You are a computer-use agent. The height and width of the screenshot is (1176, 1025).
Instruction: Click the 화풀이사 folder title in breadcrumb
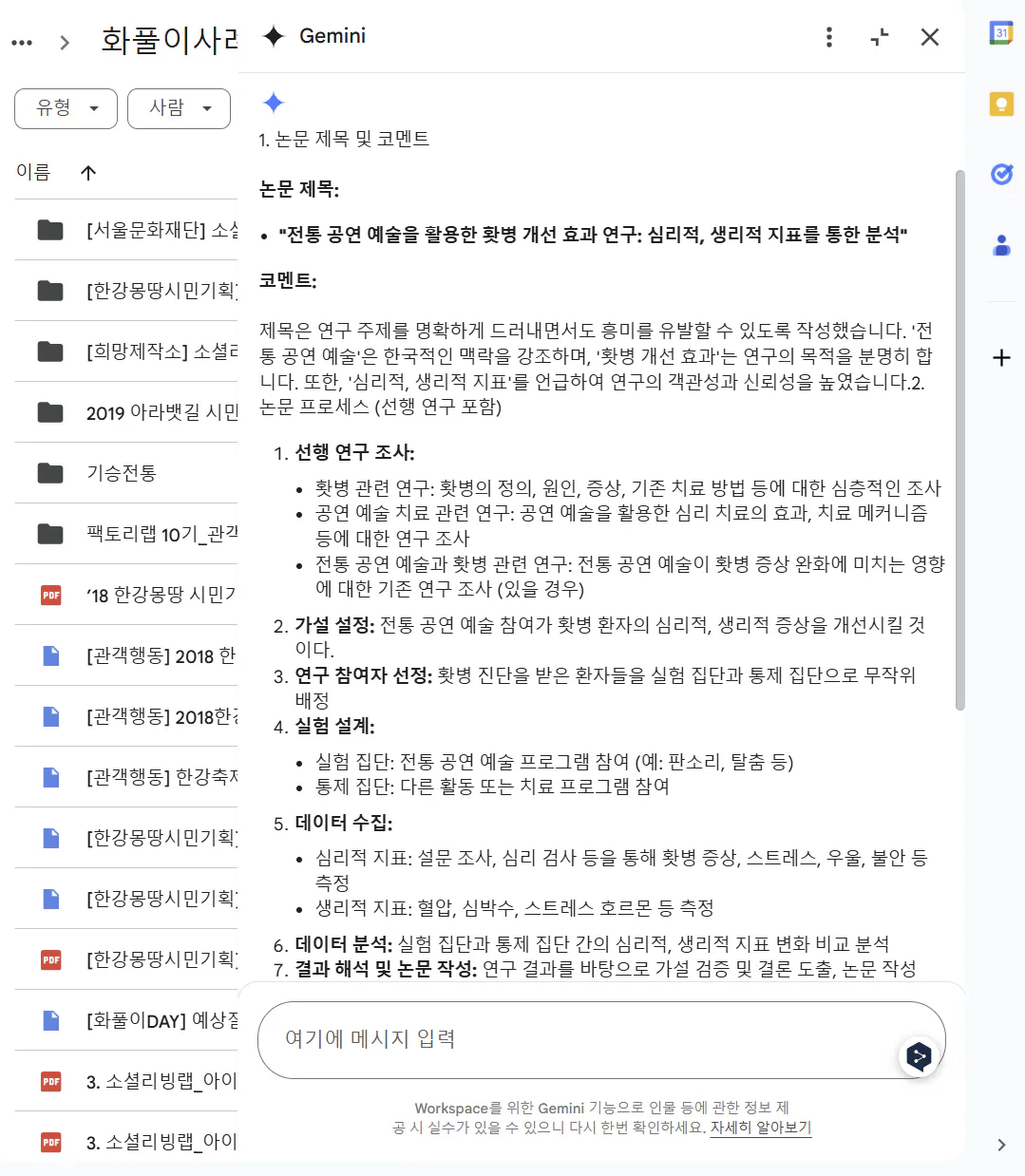coord(169,40)
